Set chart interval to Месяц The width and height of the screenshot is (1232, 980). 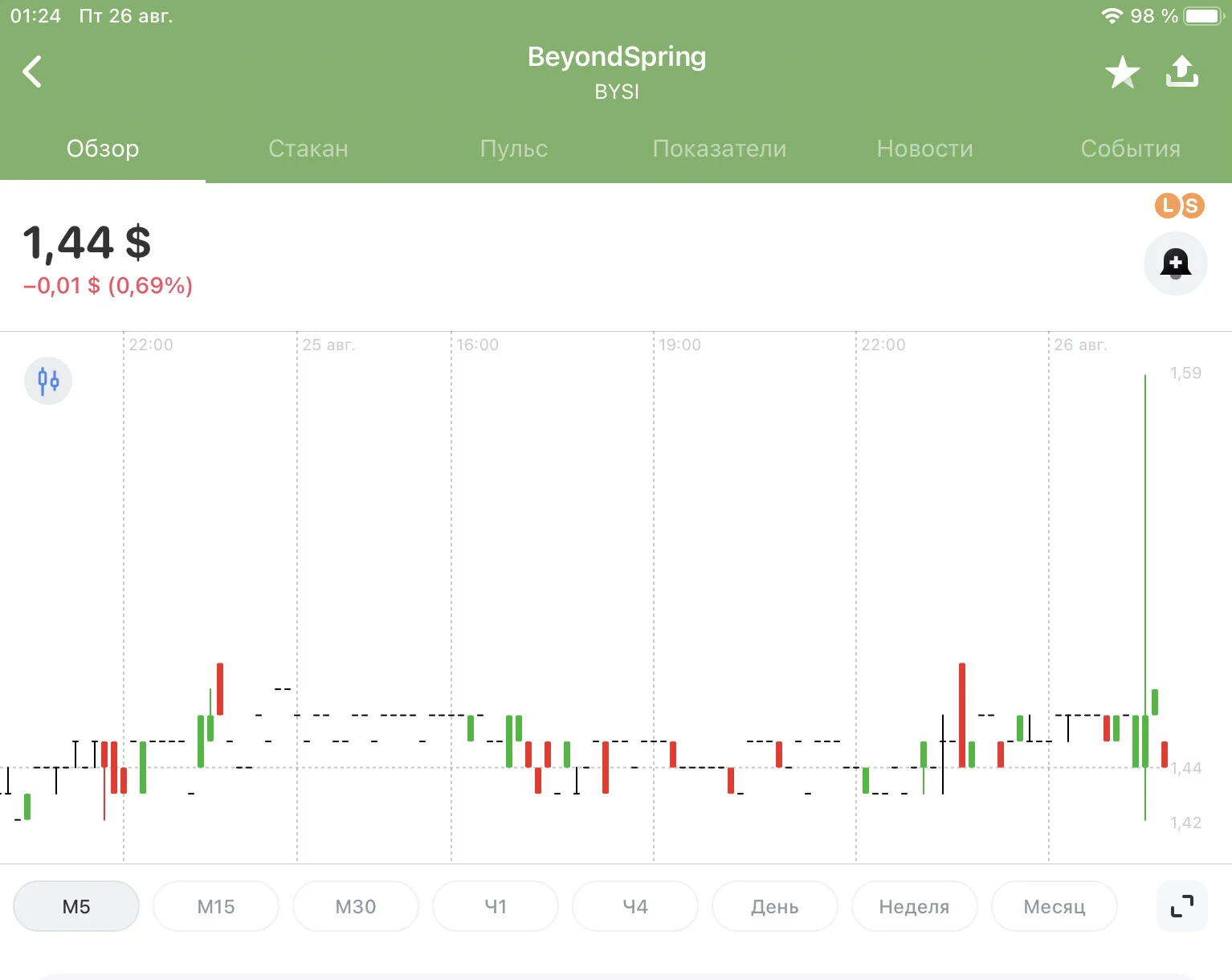click(1055, 906)
